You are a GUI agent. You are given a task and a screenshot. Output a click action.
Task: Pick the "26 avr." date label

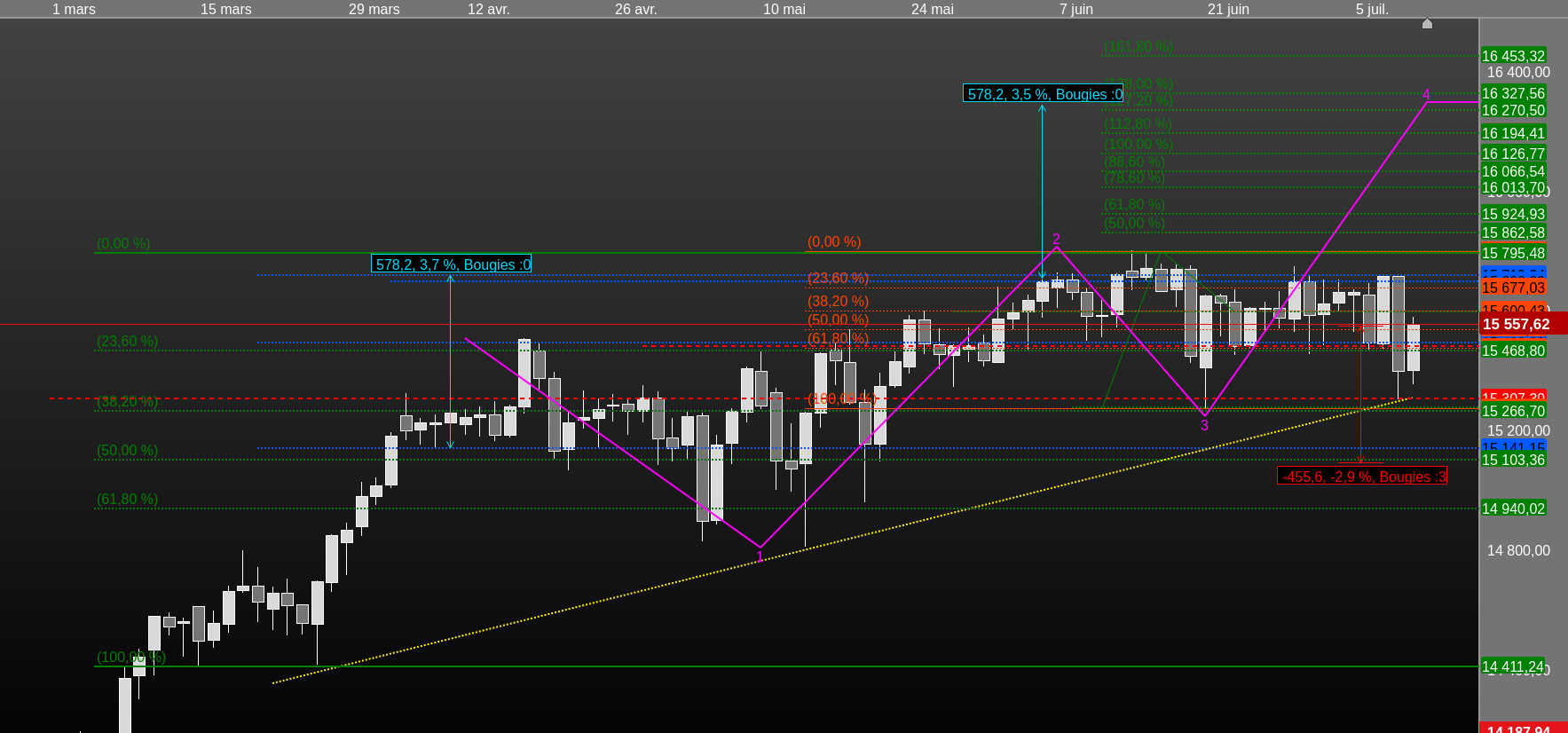point(636,9)
